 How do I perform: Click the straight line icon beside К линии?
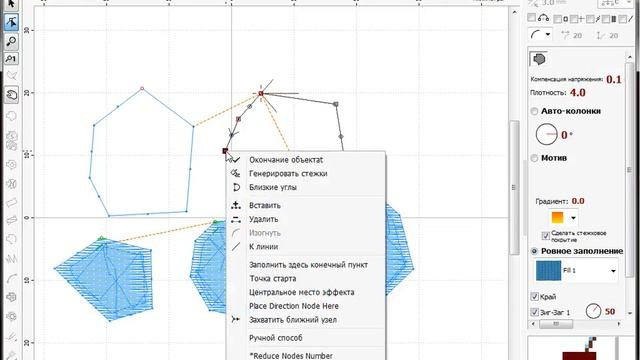[236, 247]
